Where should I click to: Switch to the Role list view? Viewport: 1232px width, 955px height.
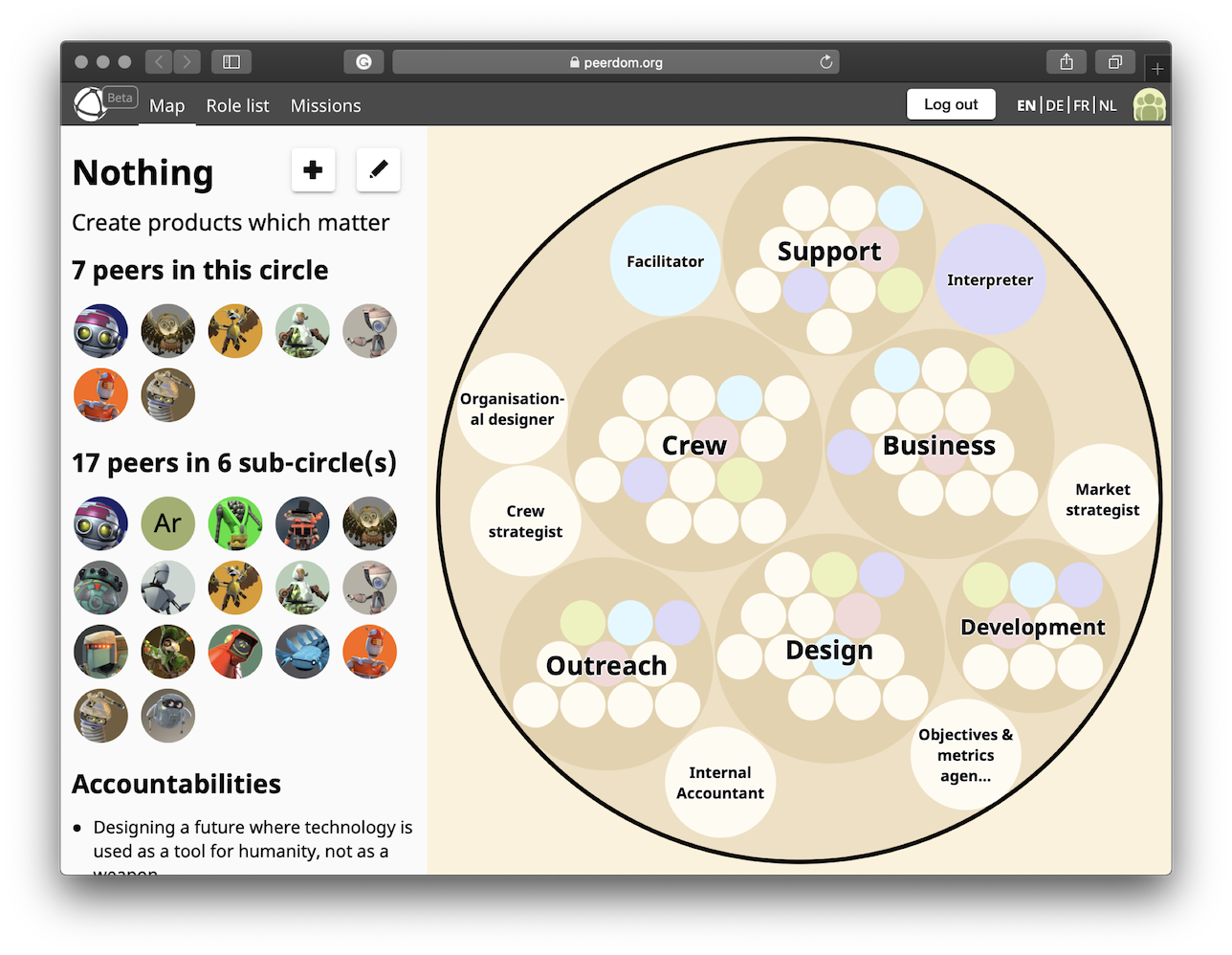[237, 105]
